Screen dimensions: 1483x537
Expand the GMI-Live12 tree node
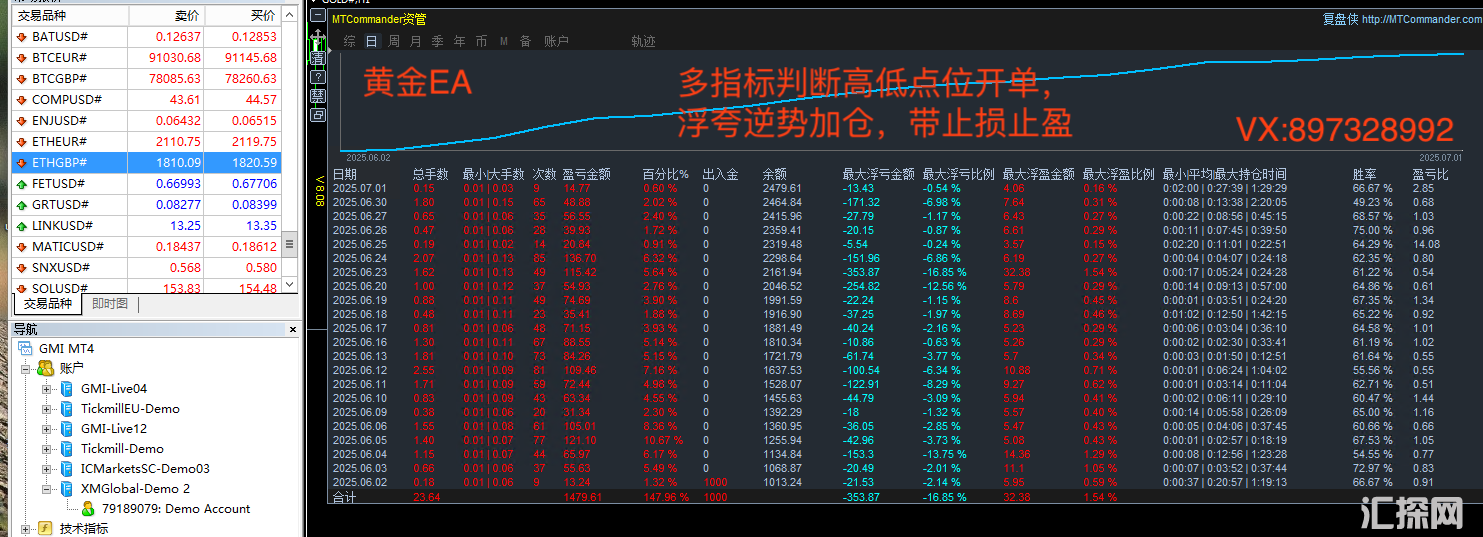[x=47, y=429]
